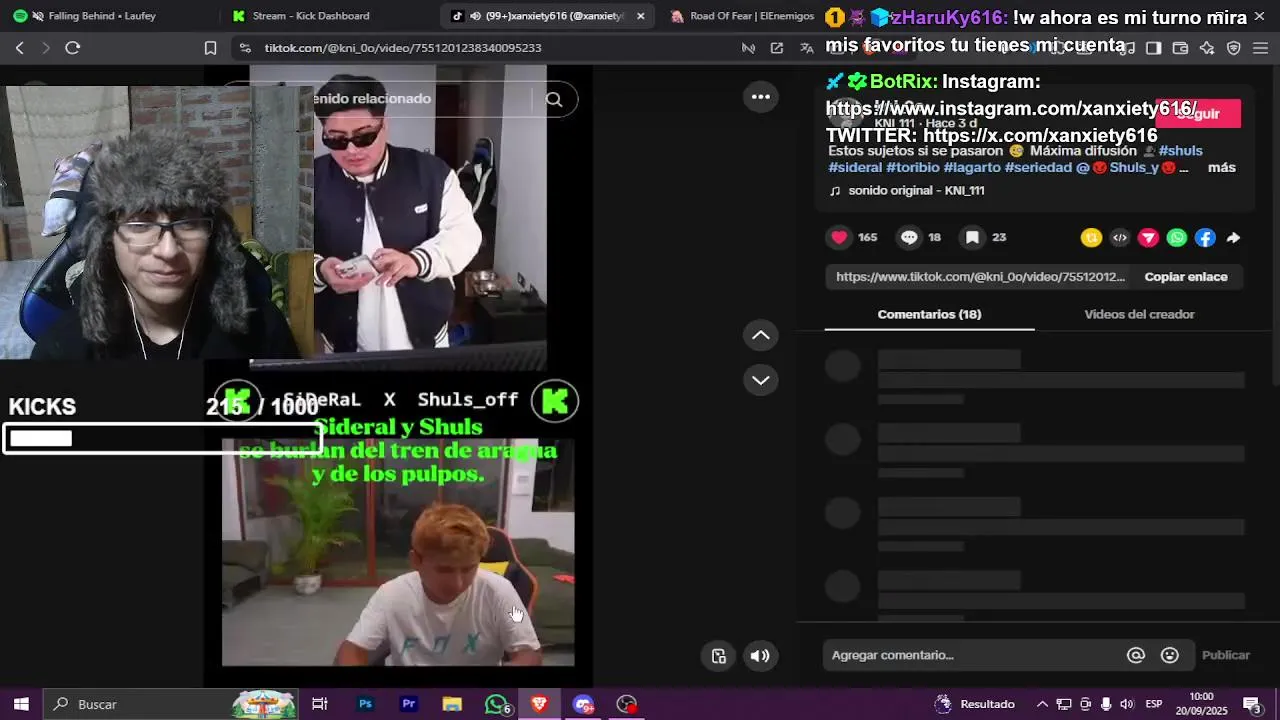Open the #lagarto hashtag link
1280x720 pixels.
[x=971, y=168]
